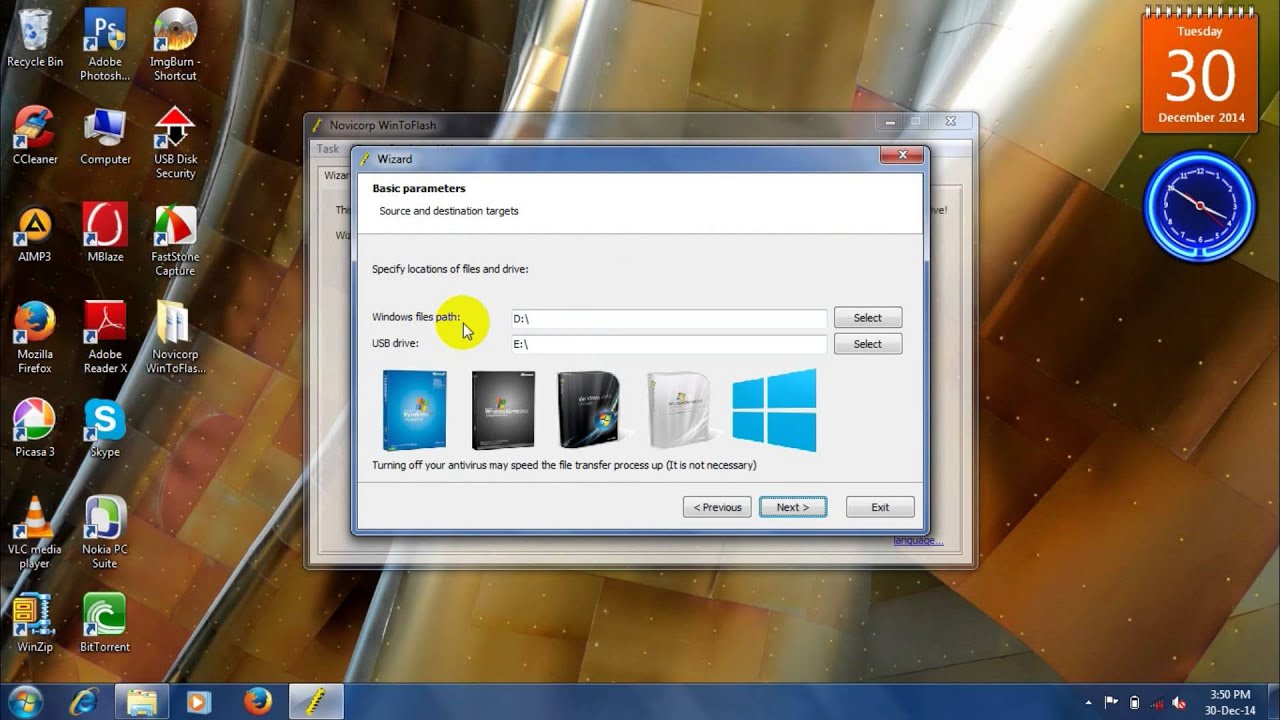Open the AIMP3 desktop shortcut

pos(35,232)
